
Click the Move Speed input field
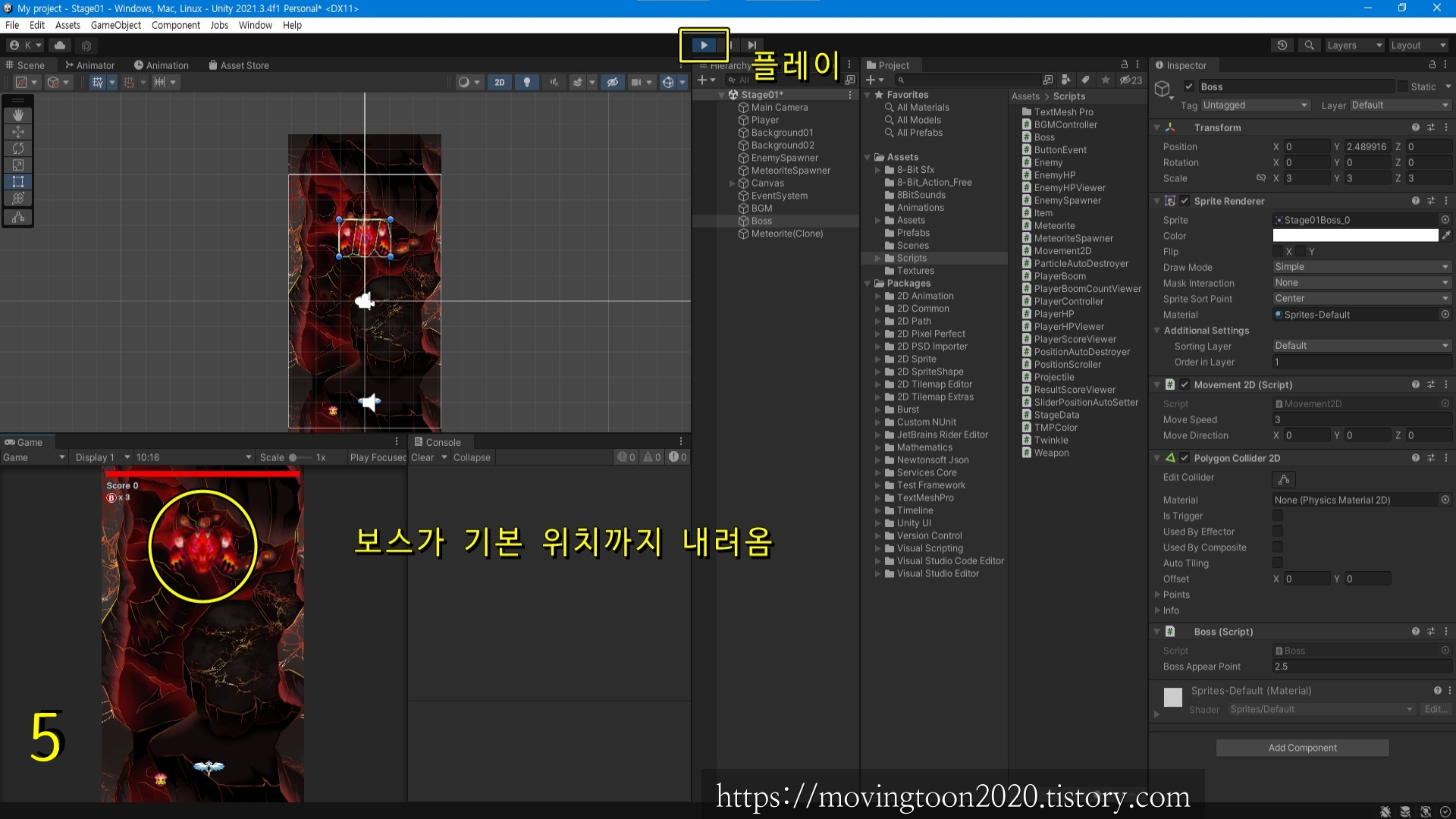(1362, 419)
